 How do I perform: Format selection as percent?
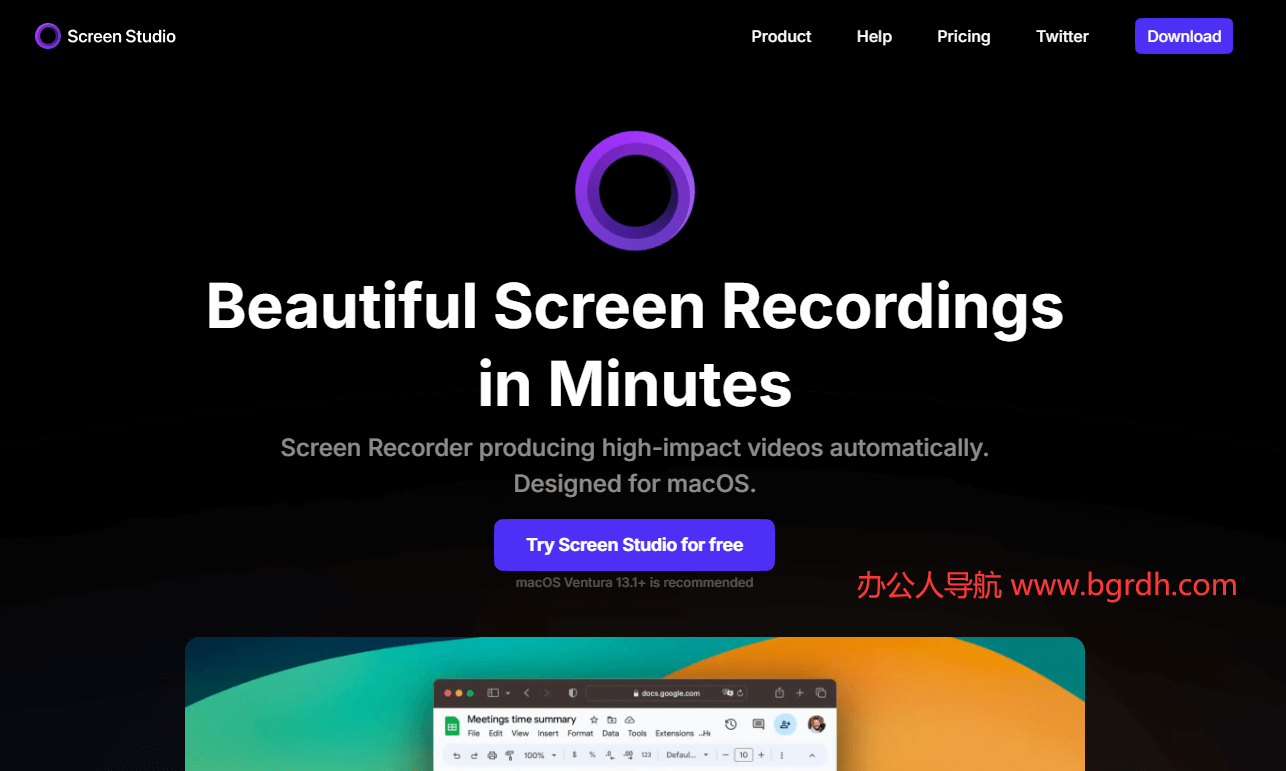591,755
